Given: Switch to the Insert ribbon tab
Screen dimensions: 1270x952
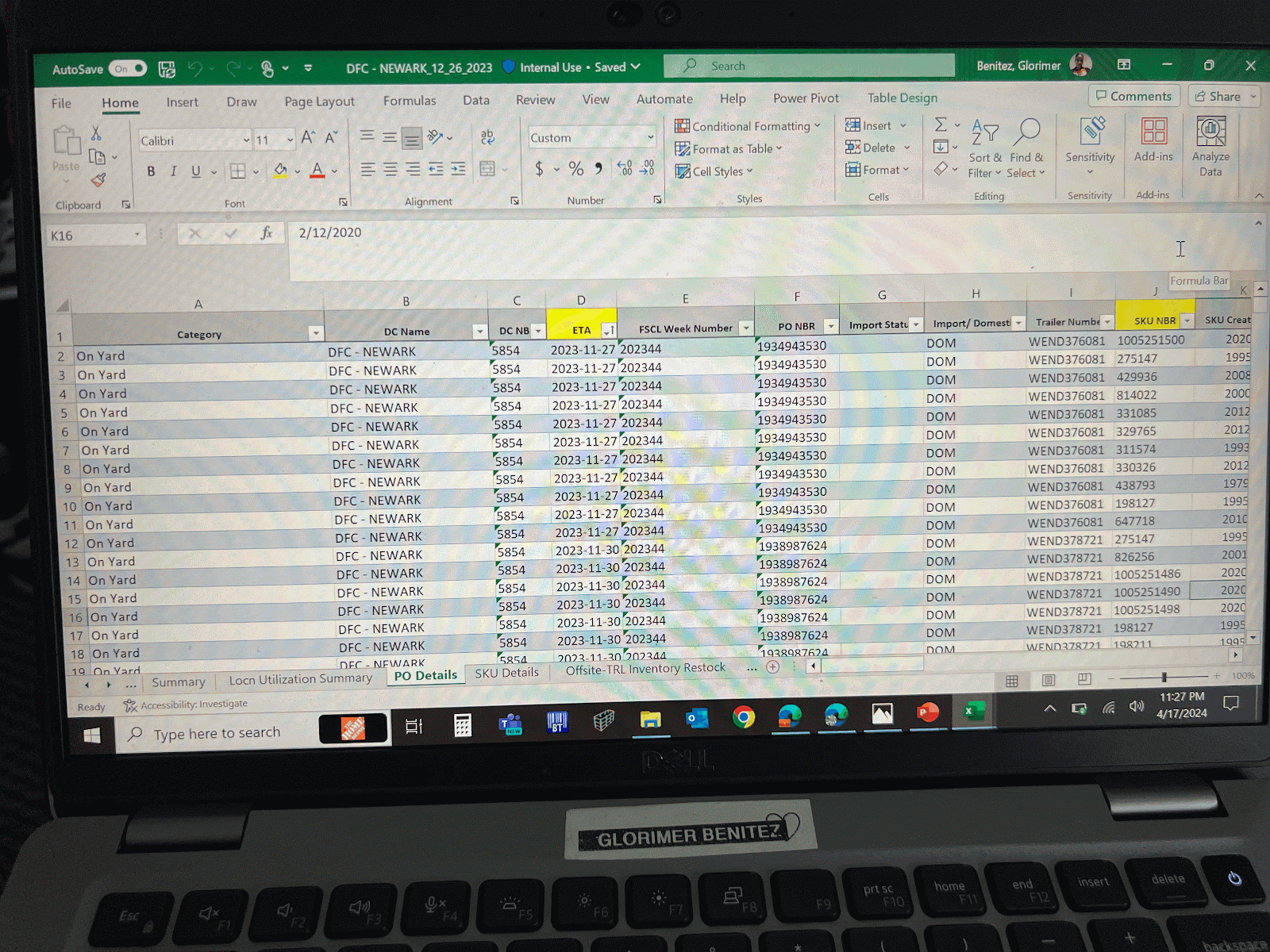Looking at the screenshot, I should 182,102.
